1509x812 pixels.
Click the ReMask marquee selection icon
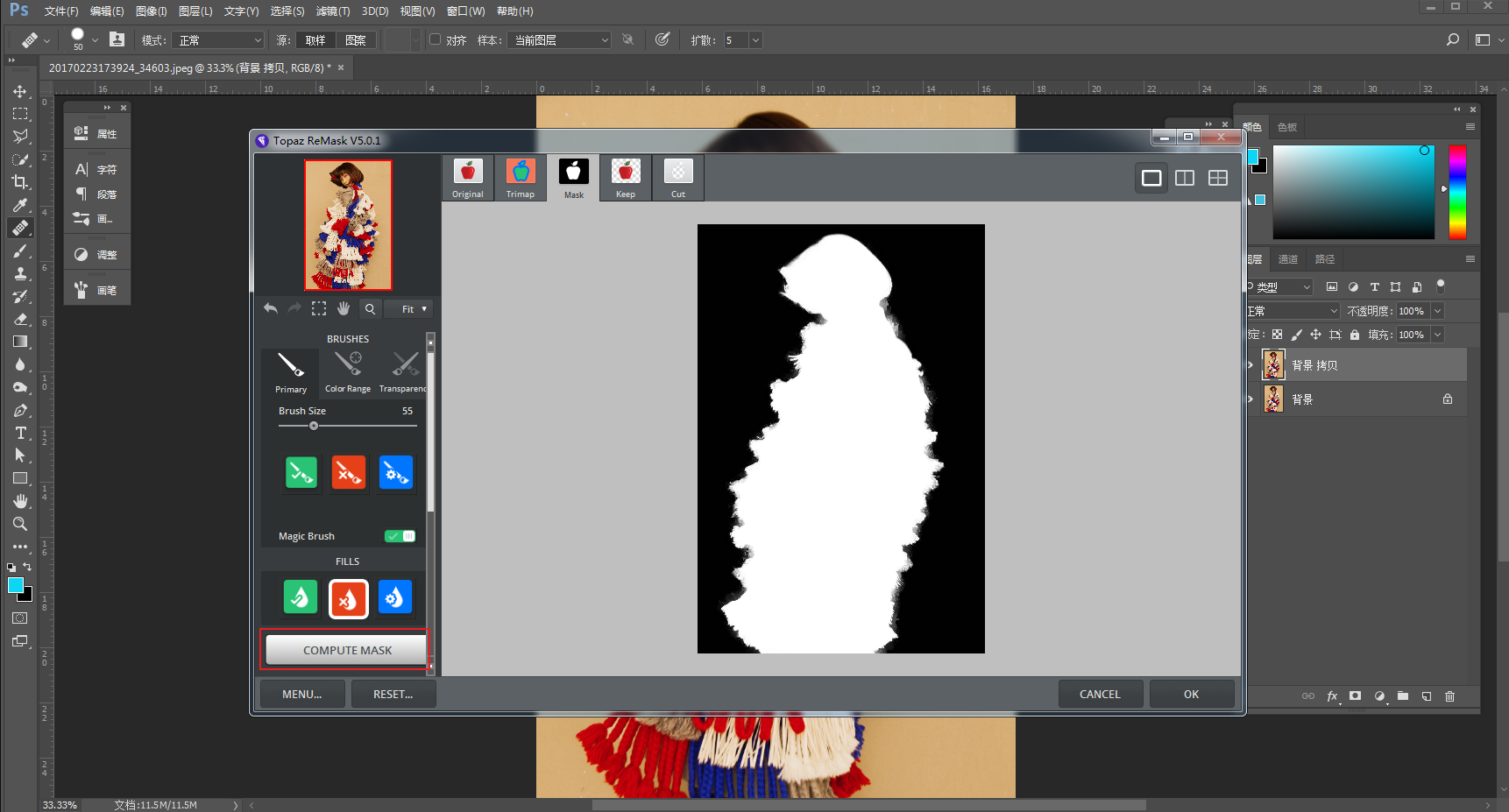pos(319,308)
